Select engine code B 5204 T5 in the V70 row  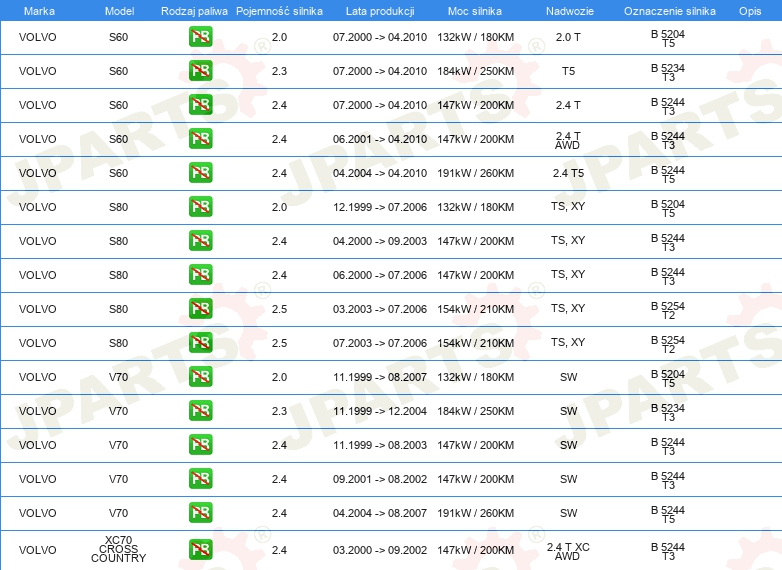click(668, 379)
